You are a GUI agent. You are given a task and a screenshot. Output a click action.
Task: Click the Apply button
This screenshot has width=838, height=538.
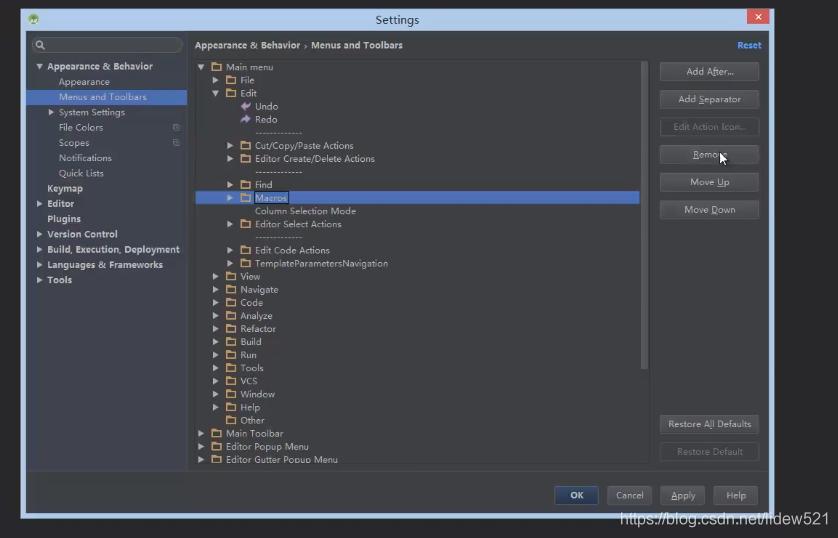[x=682, y=495]
